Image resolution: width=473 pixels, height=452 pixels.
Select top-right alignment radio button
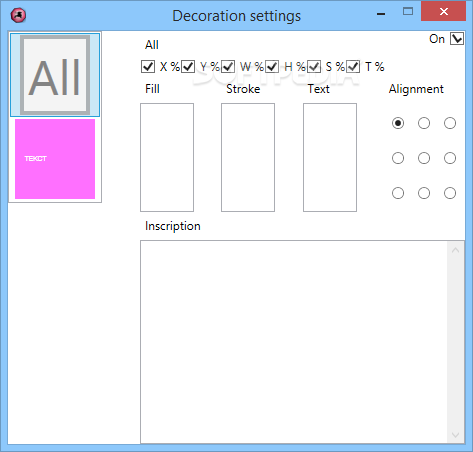(450, 123)
